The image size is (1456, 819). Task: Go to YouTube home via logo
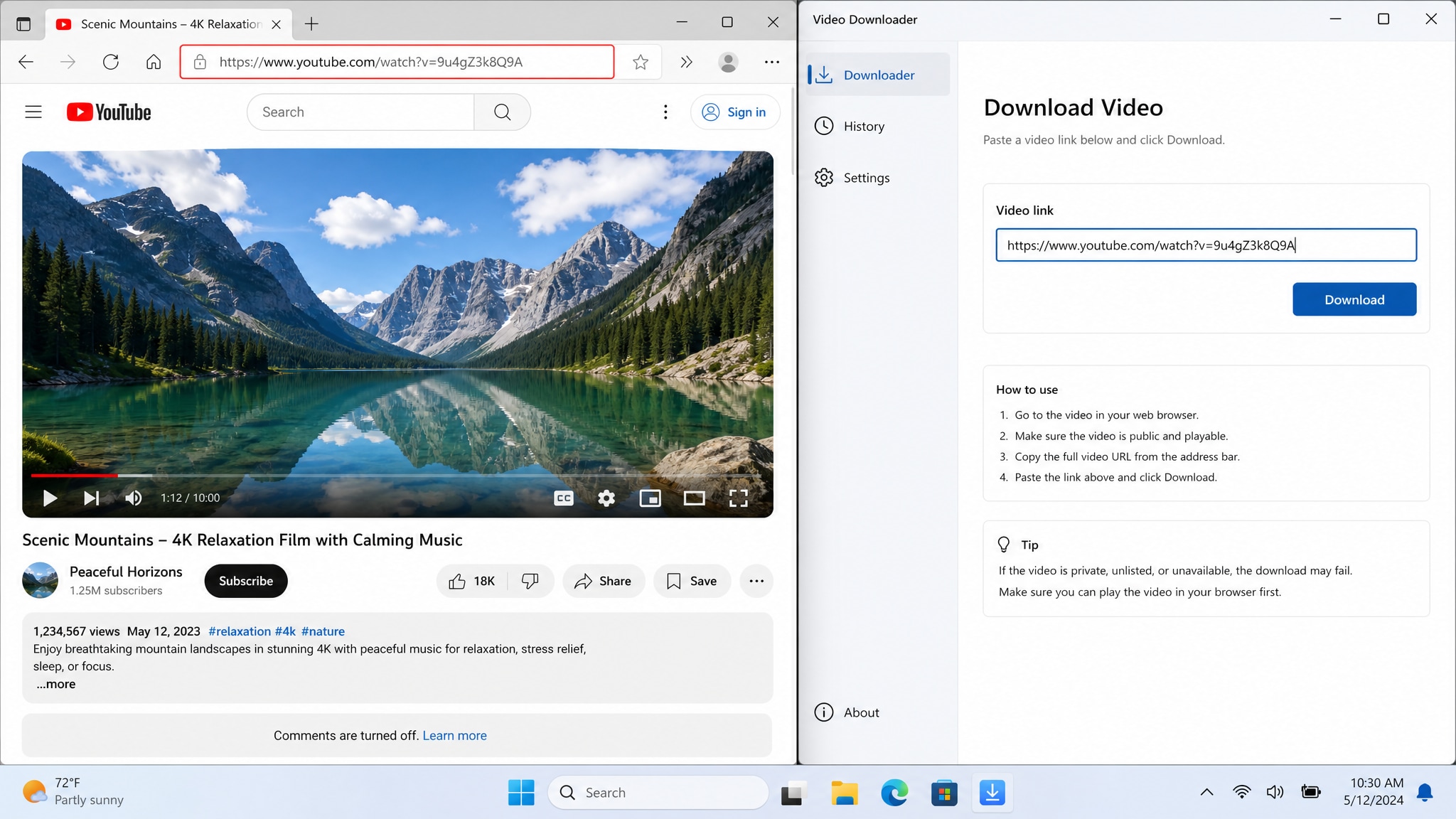109,112
